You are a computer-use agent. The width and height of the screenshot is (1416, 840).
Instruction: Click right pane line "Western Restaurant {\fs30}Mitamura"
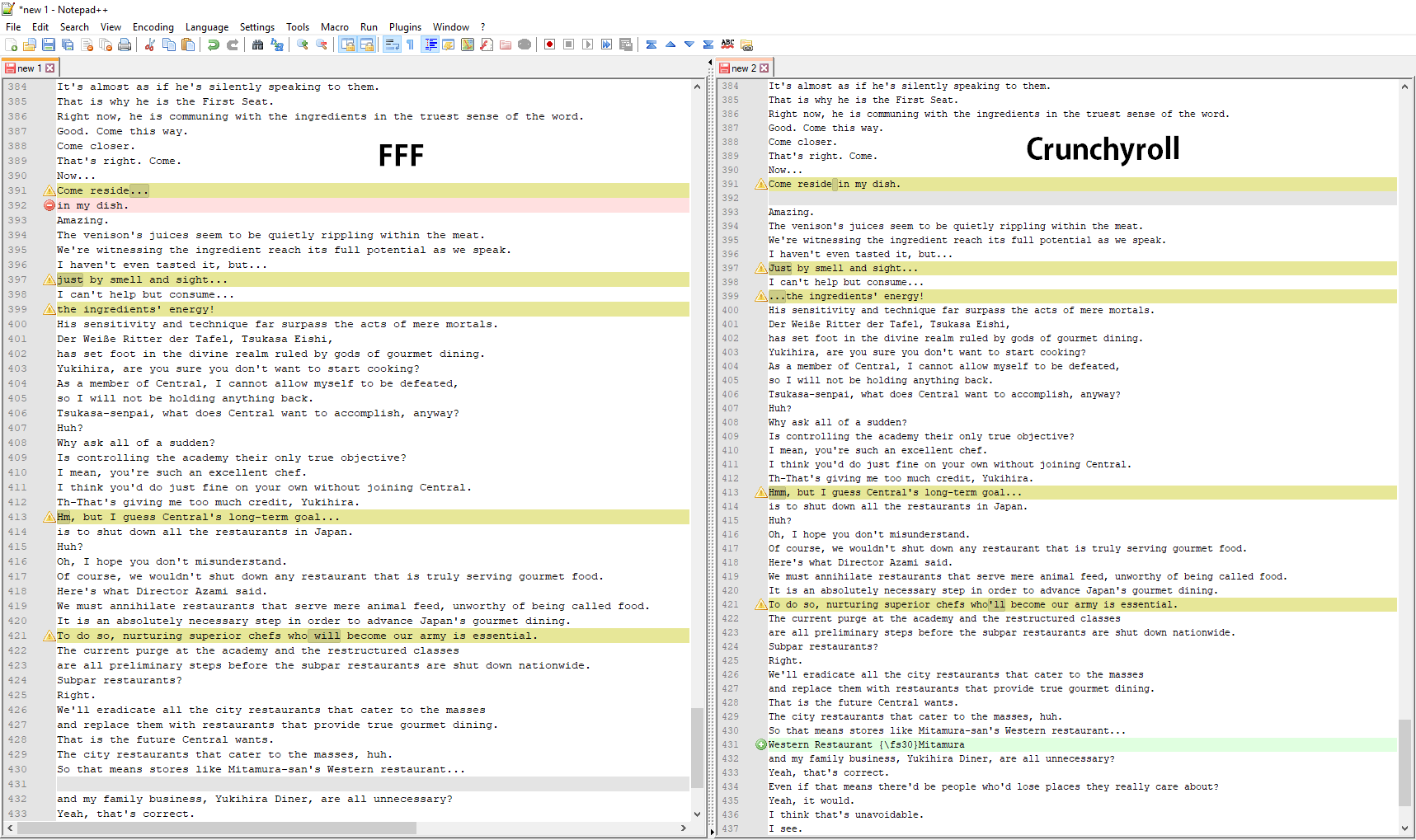(1083, 744)
